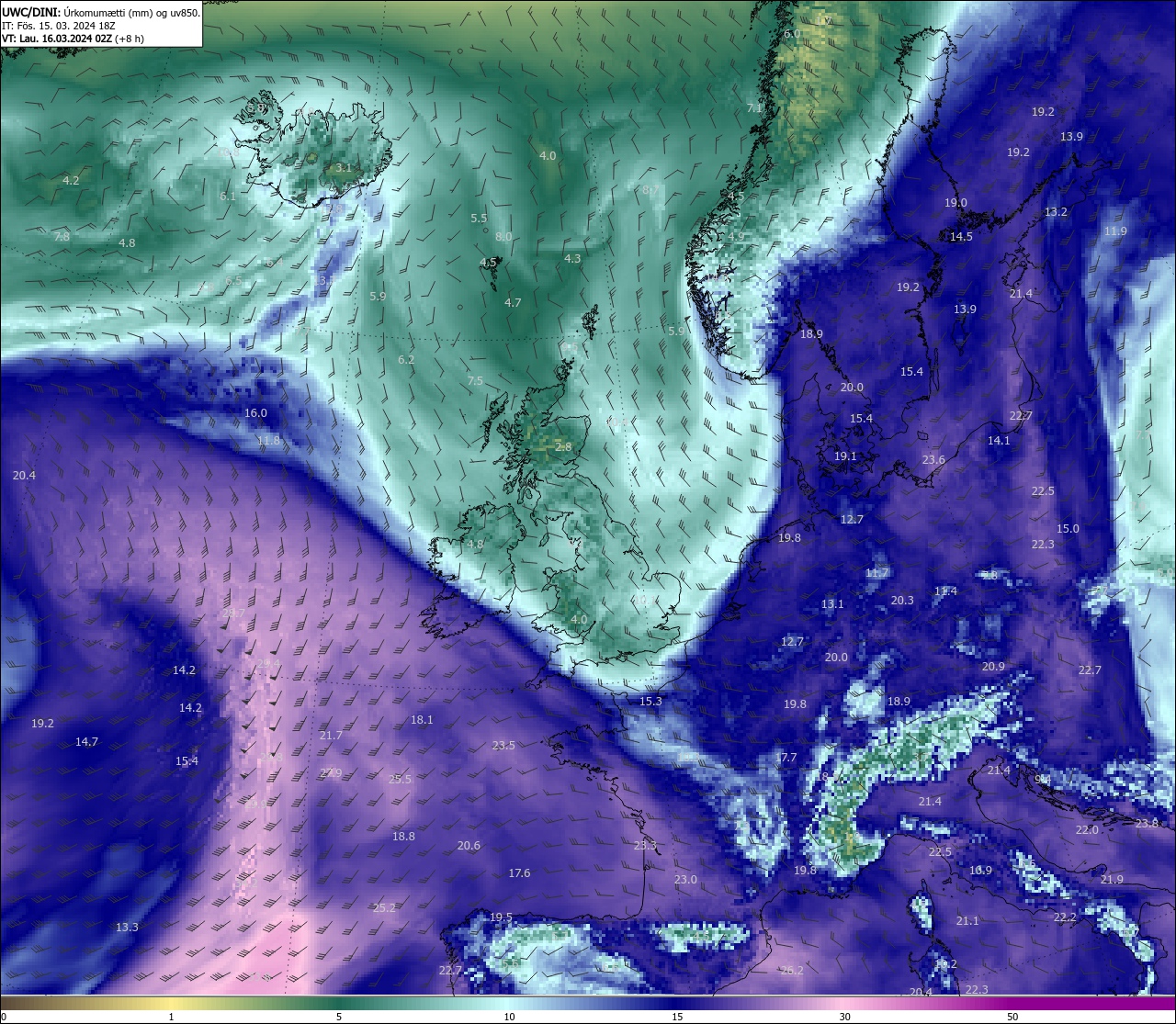The image size is (1176, 1024).
Task: Click the 6.0 value at the top
Action: pyautogui.click(x=792, y=34)
